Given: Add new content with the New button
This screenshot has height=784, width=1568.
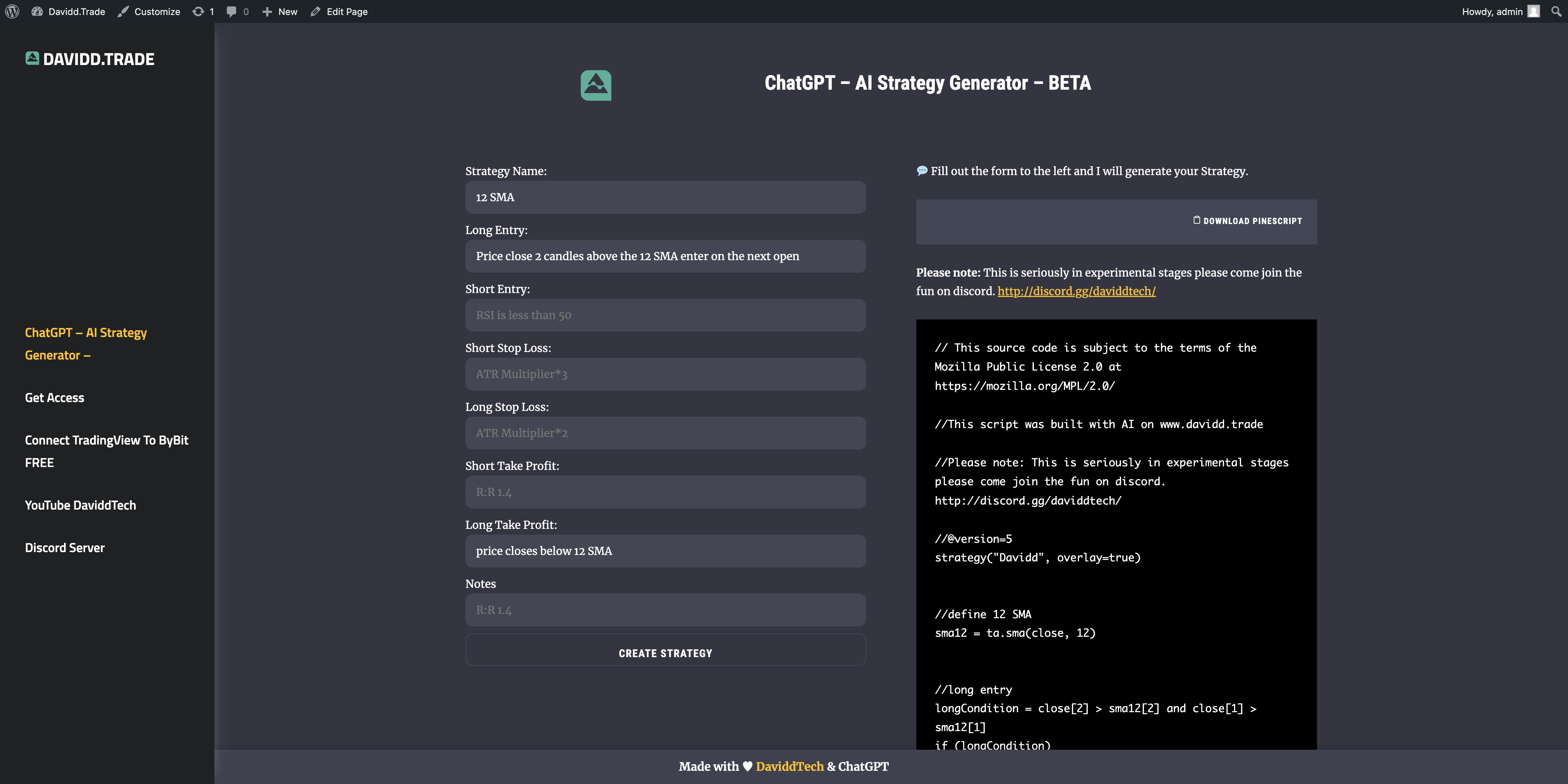Looking at the screenshot, I should click(280, 11).
